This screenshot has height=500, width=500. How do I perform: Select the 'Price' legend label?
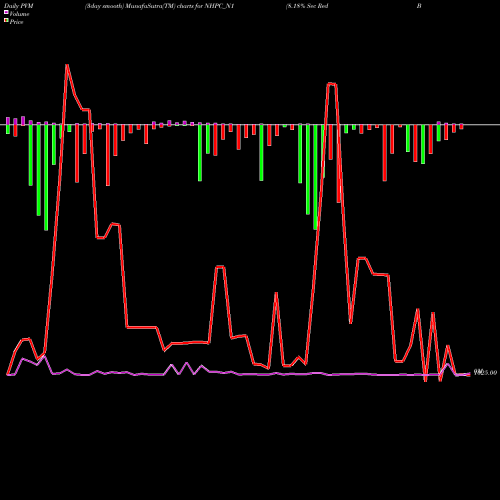coord(16,22)
